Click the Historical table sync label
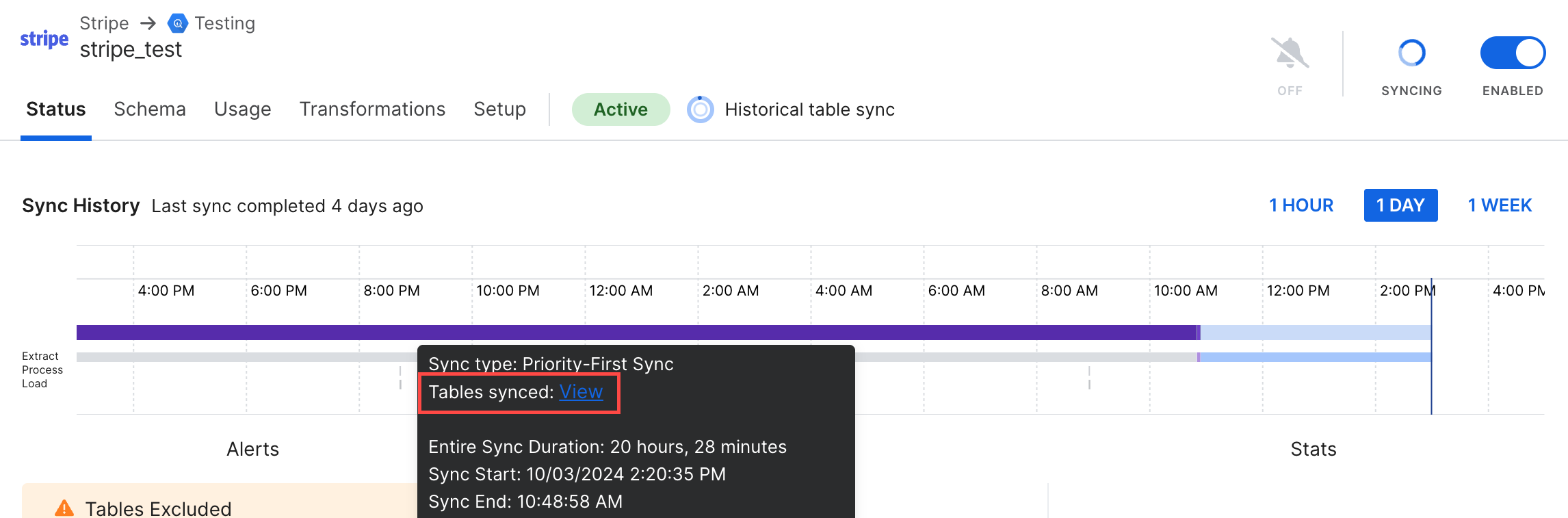This screenshot has width=1568, height=518. click(809, 109)
